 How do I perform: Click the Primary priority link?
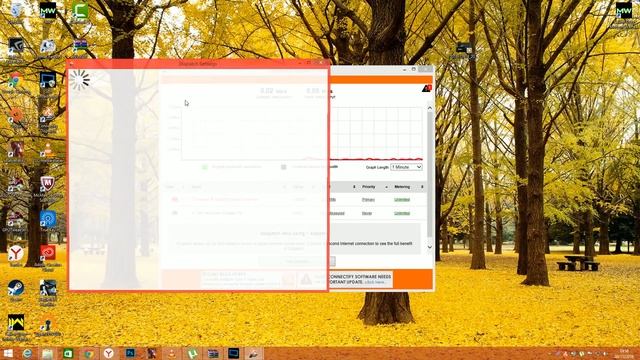(x=368, y=200)
